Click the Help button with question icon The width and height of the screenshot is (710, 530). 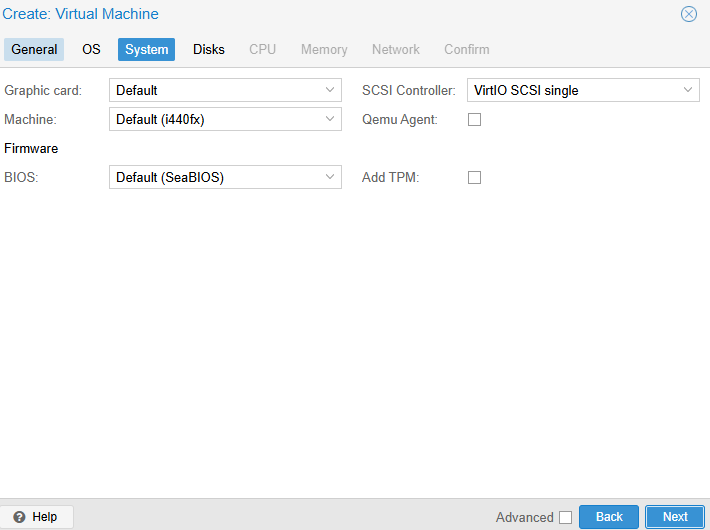(x=36, y=517)
